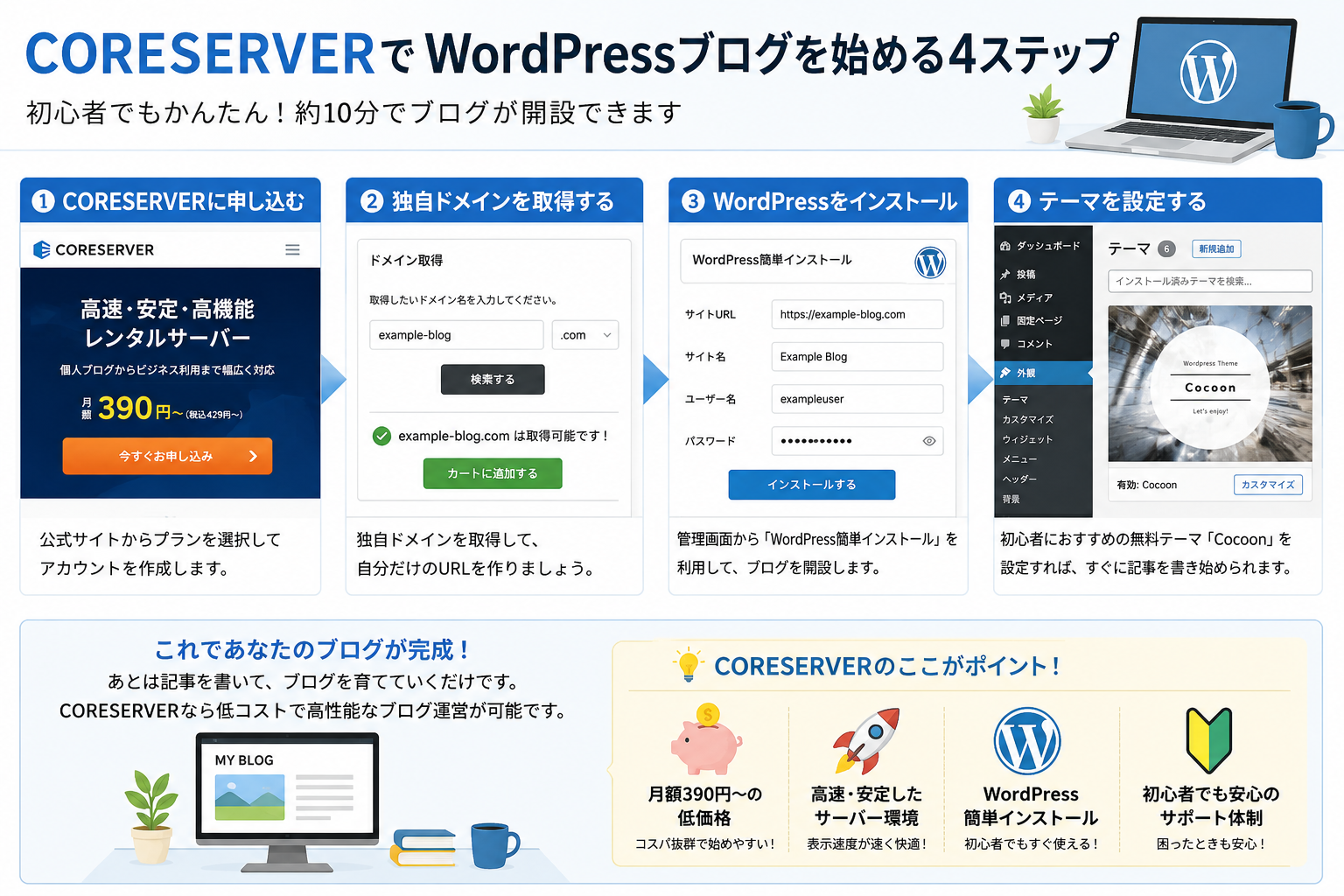Select the カスタマイズ submenu item
This screenshot has width=1344, height=896.
(1028, 419)
